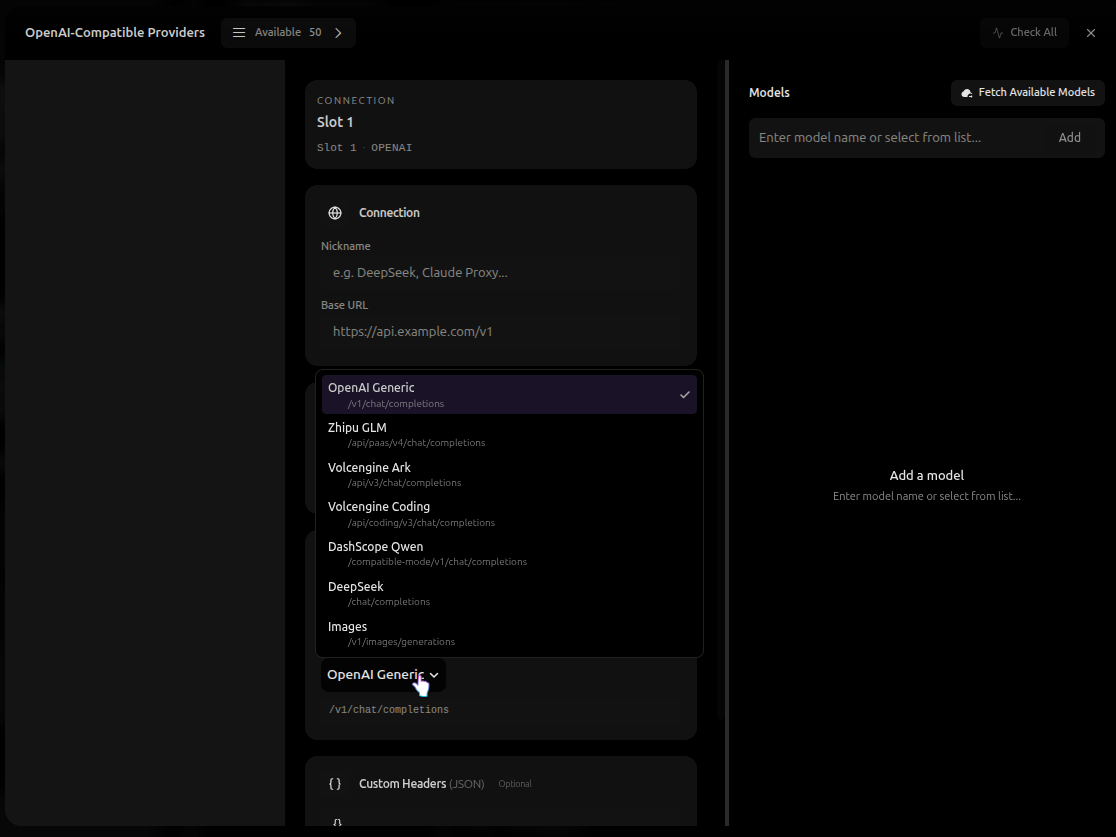Click the Add a model placeholder heading

927,475
